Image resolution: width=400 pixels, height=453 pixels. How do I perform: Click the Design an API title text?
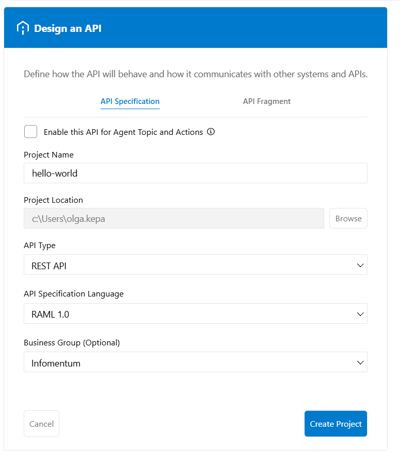click(x=68, y=28)
